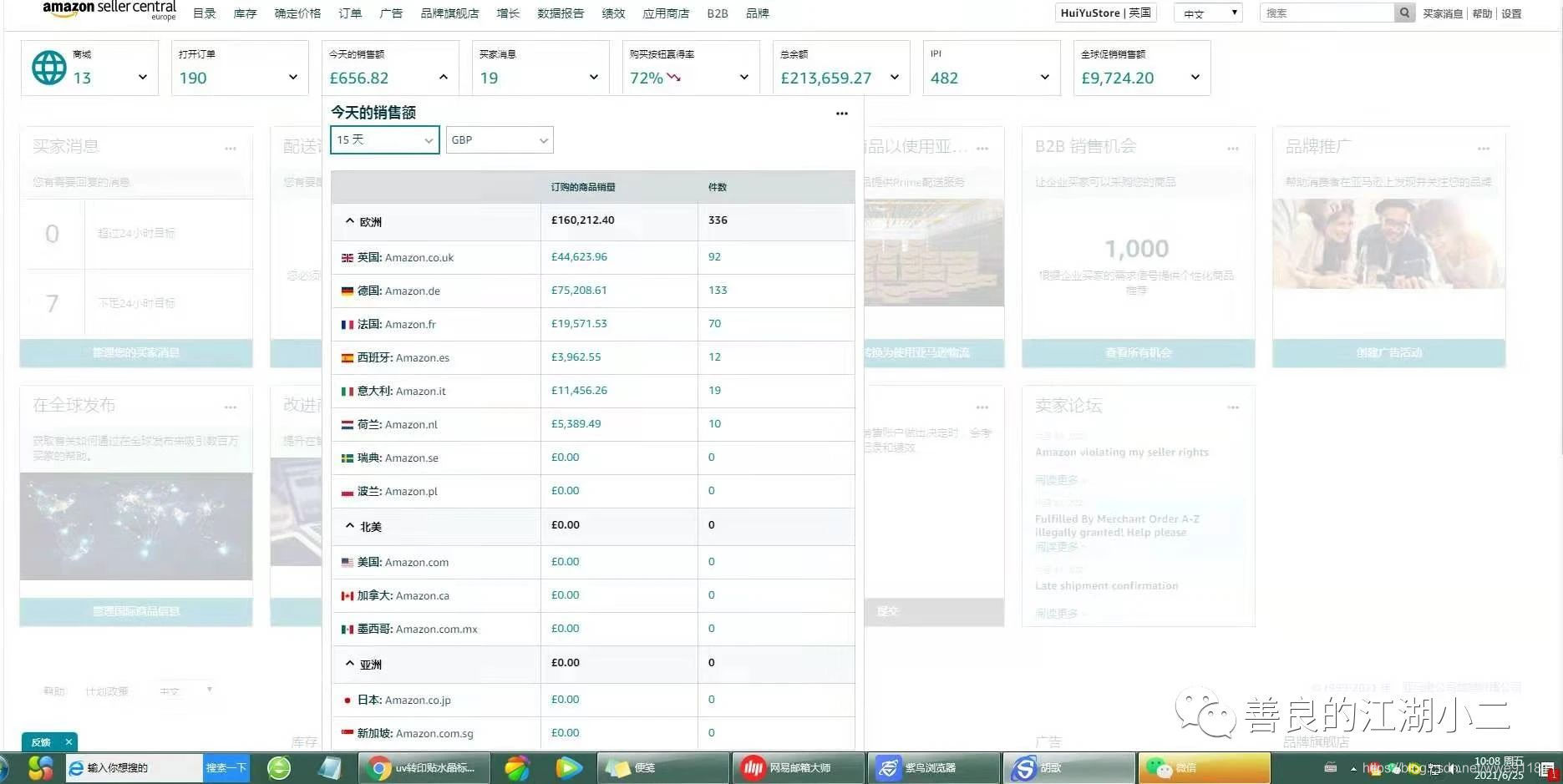The image size is (1563, 784).
Task: Expand the buyer messages 19 card
Action: pos(594,78)
